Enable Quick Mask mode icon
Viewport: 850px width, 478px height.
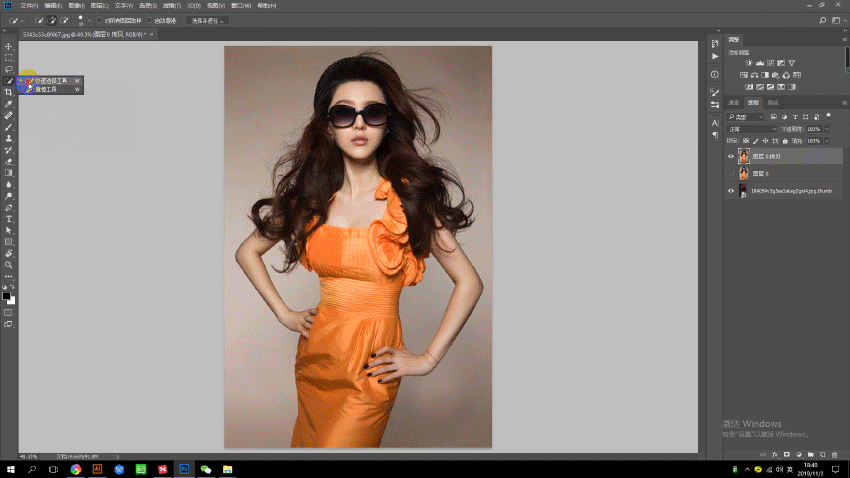coord(8,313)
